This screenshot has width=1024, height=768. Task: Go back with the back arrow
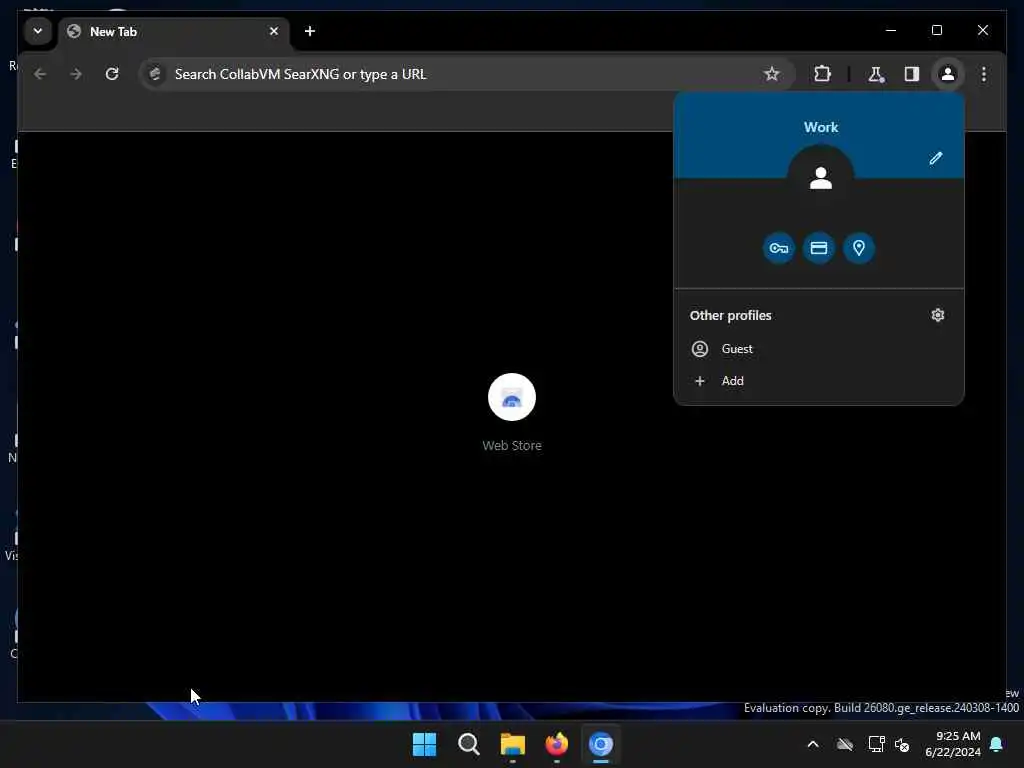(x=40, y=74)
